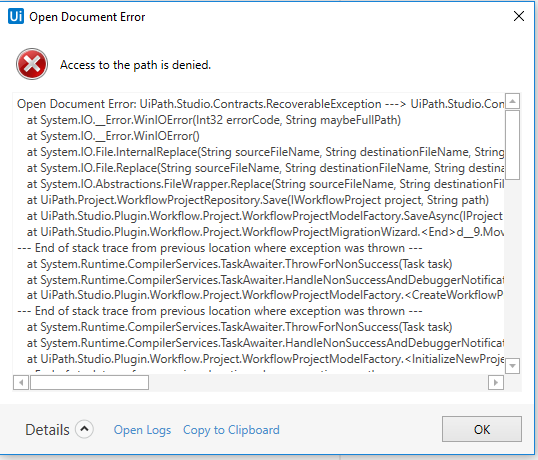Click horizontal scrollbar left arrow
Image resolution: width=538 pixels, height=460 pixels.
pyautogui.click(x=21, y=382)
